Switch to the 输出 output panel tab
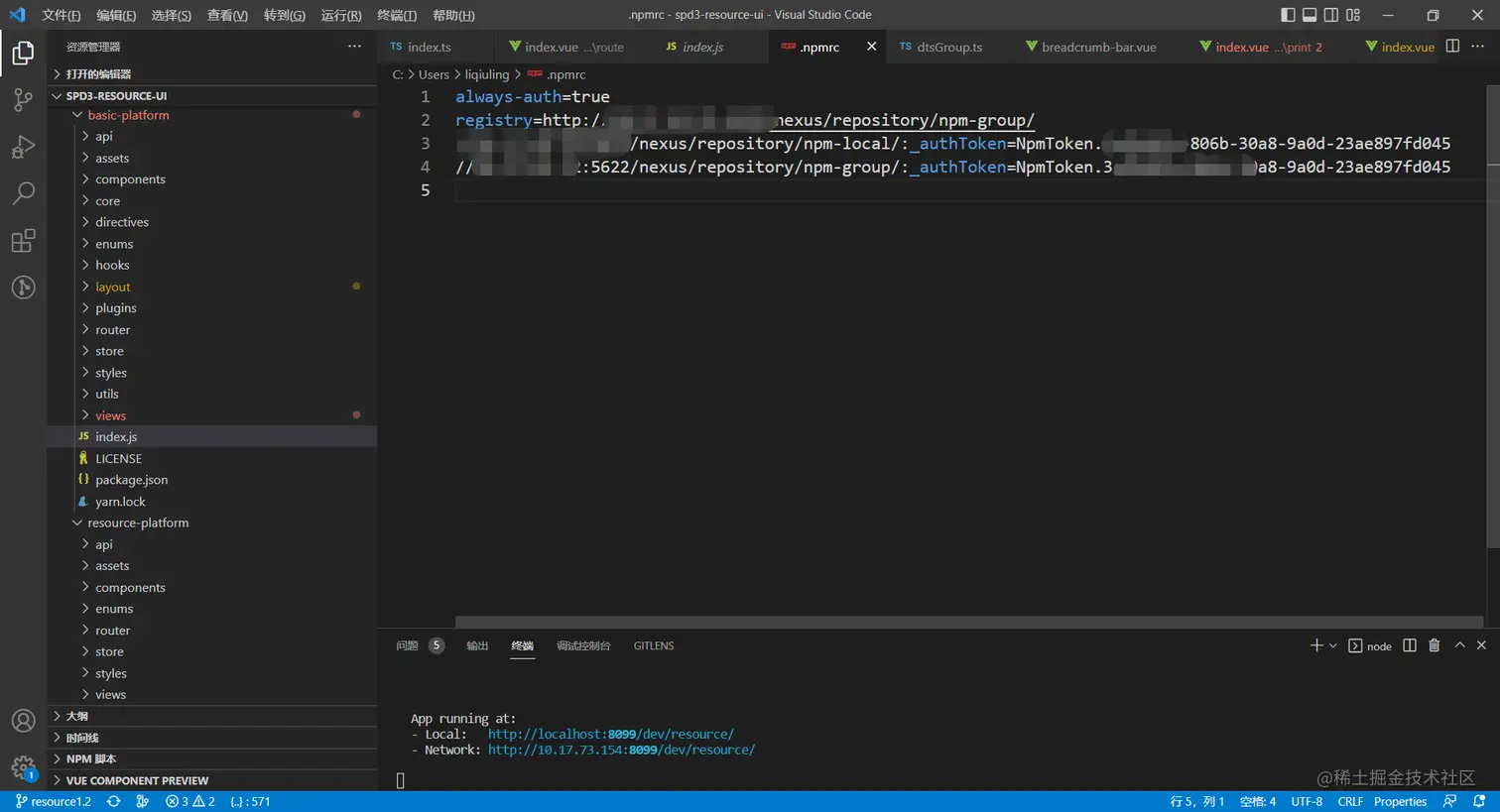 click(x=477, y=645)
